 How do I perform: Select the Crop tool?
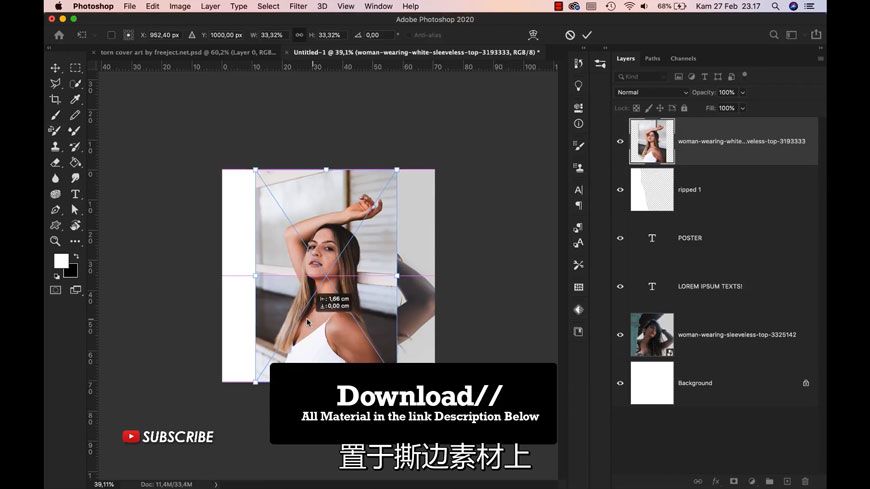coord(55,99)
